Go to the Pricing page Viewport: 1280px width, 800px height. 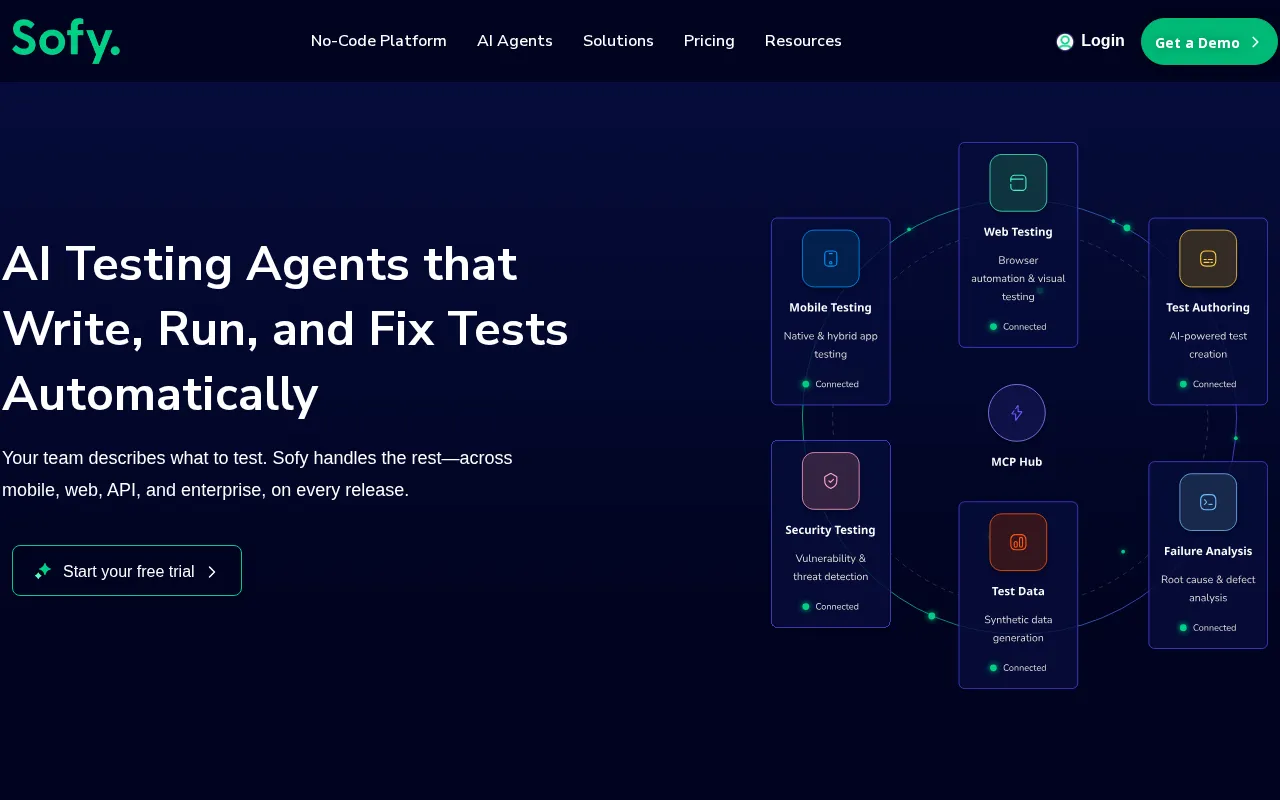pyautogui.click(x=709, y=41)
